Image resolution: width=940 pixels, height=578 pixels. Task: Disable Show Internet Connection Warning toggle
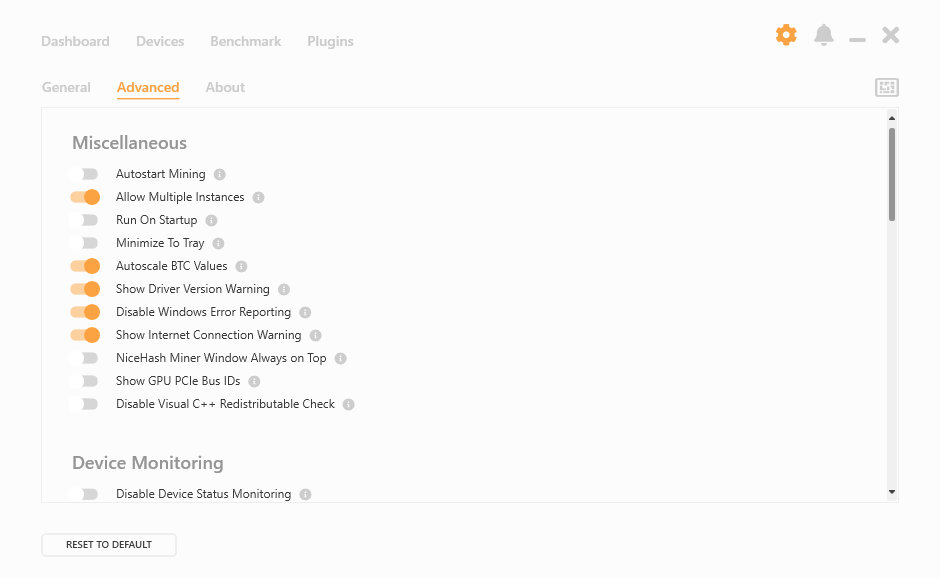[x=84, y=335]
